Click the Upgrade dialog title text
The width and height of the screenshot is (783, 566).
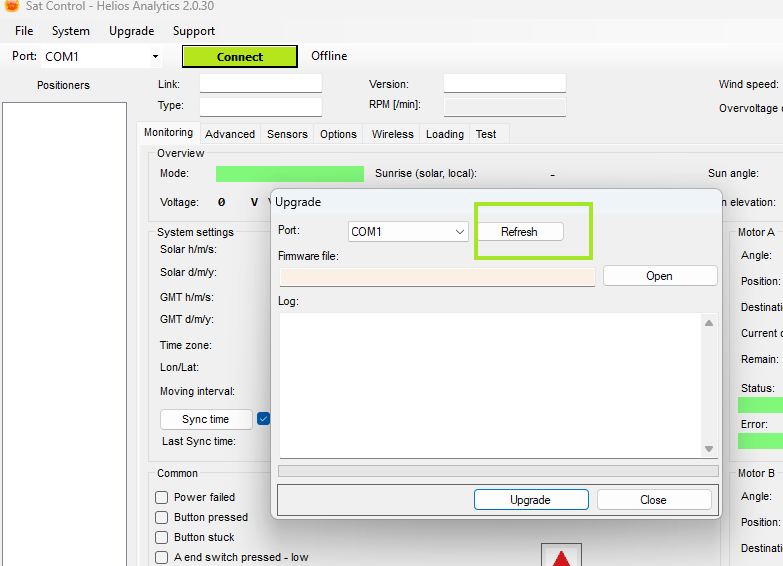coord(298,202)
